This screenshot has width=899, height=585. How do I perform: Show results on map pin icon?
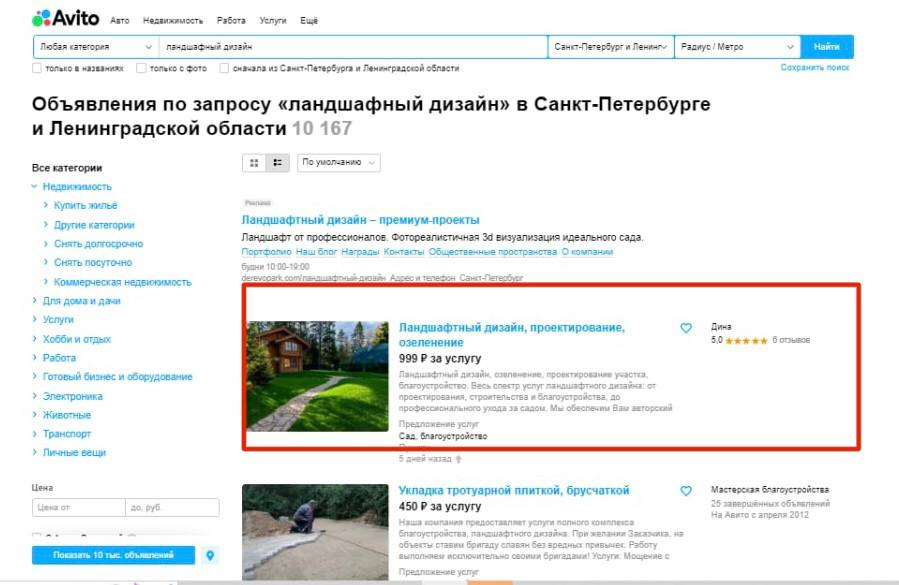click(x=210, y=555)
